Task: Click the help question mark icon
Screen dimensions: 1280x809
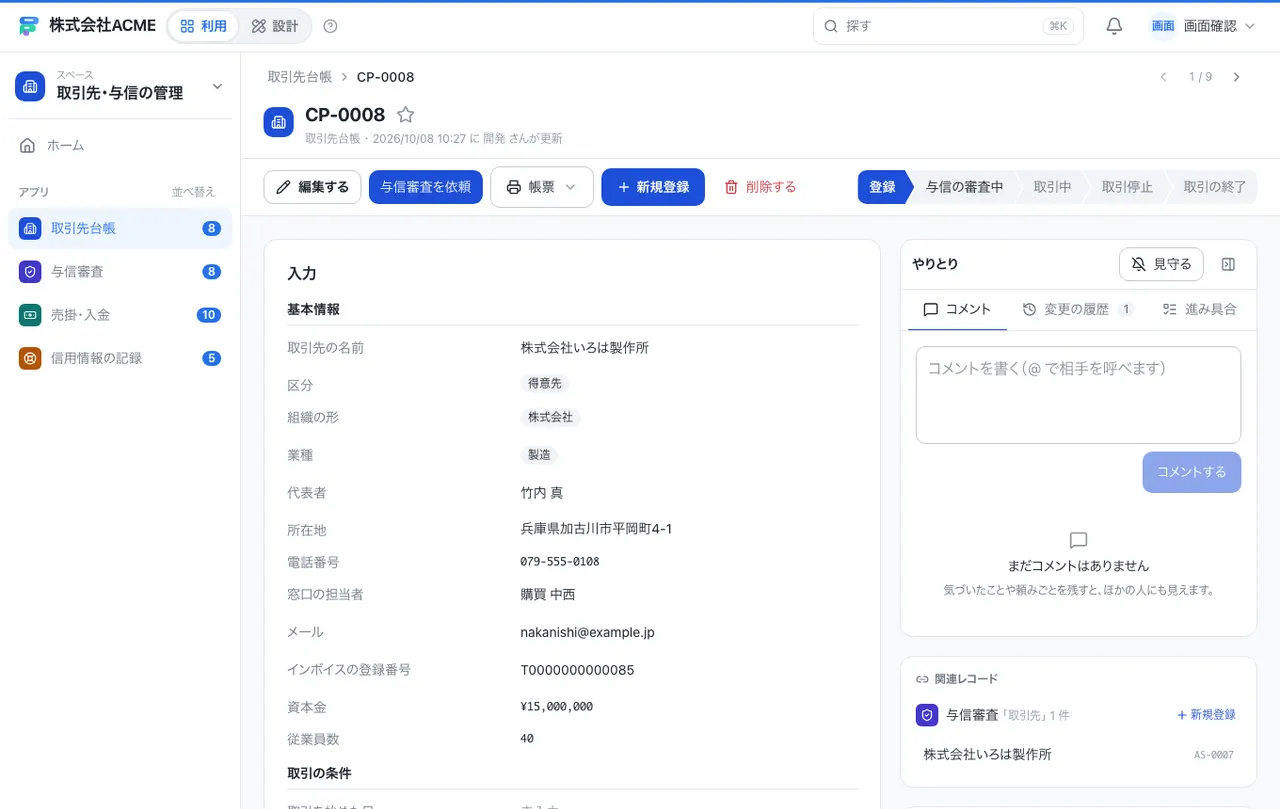Action: click(x=331, y=26)
